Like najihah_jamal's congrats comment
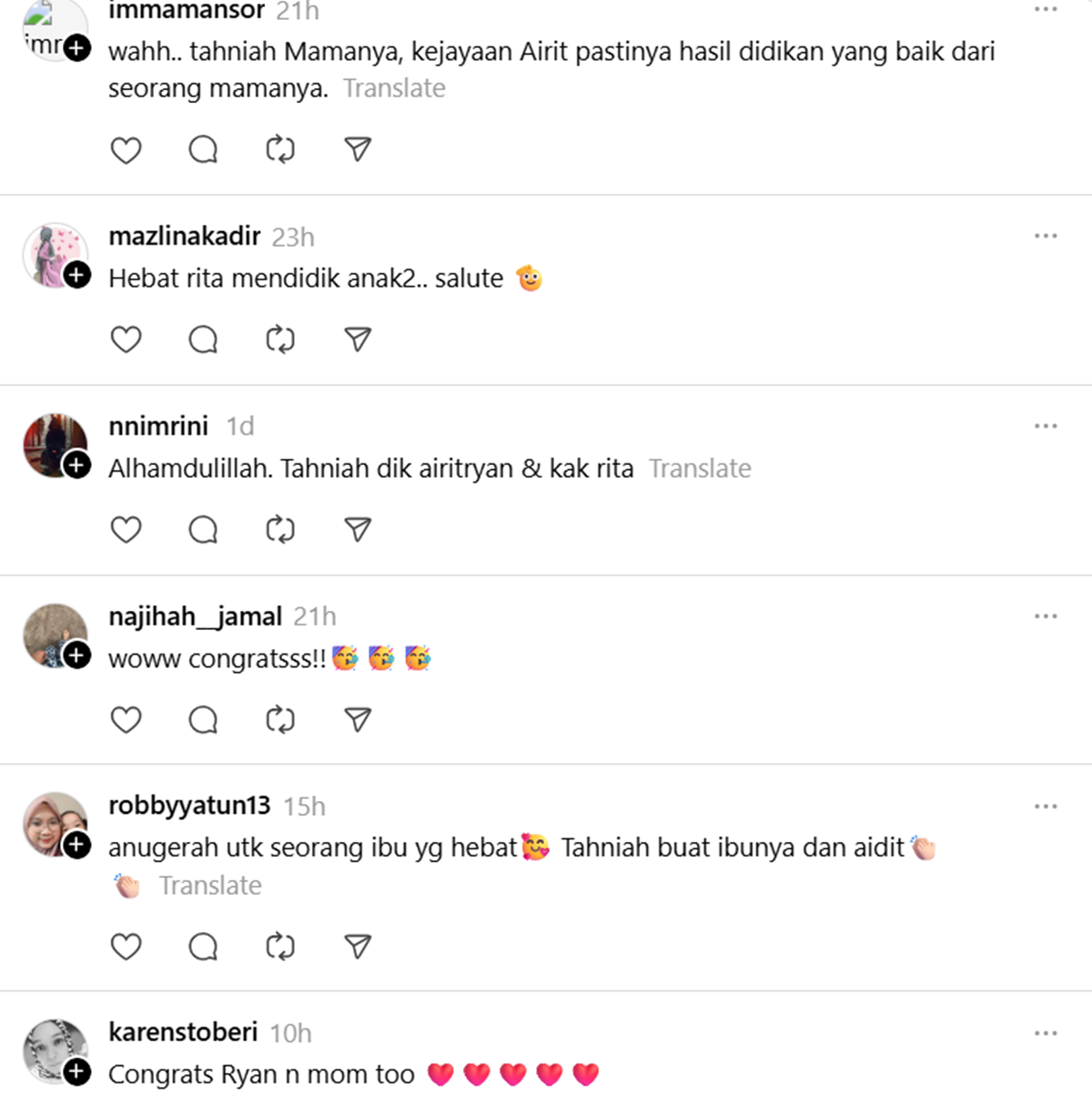This screenshot has height=1106, width=1092. tap(126, 720)
